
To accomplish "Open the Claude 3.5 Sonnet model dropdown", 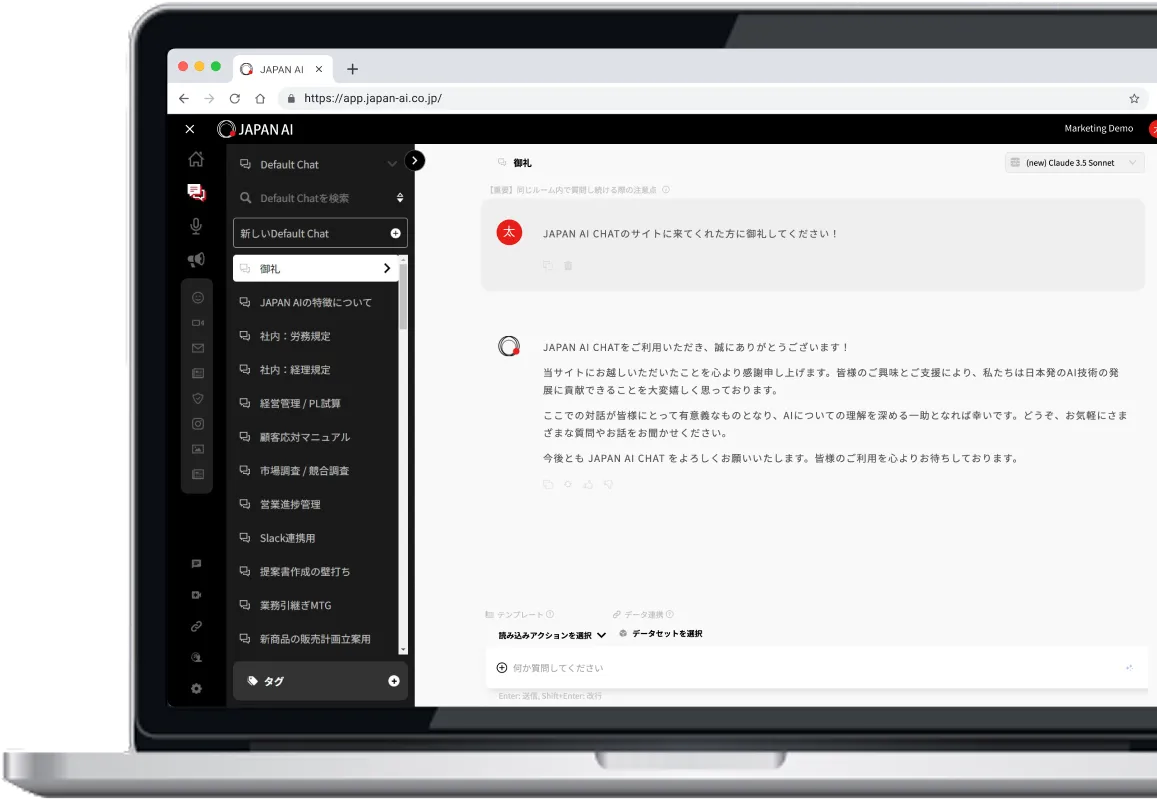I will tap(1074, 162).
